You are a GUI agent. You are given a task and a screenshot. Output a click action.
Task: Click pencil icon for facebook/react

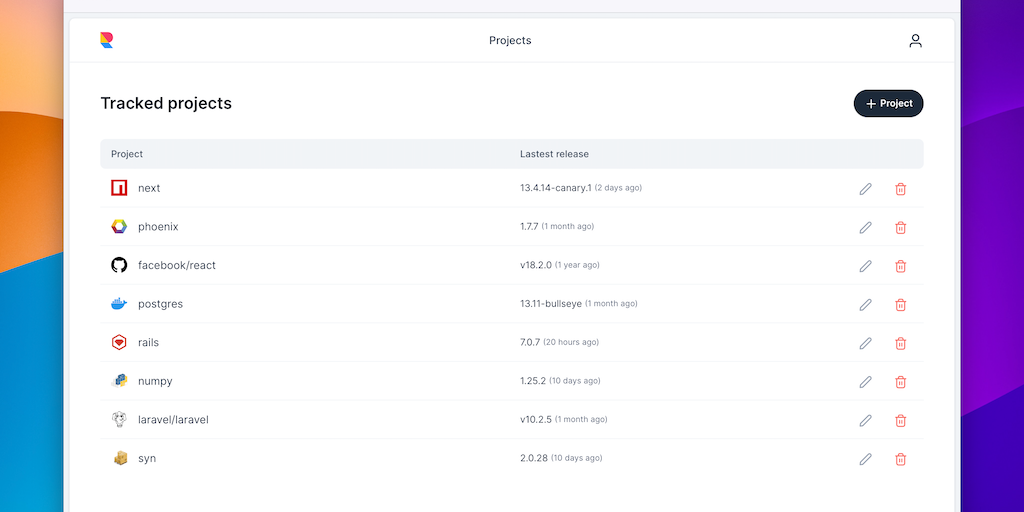click(x=866, y=266)
